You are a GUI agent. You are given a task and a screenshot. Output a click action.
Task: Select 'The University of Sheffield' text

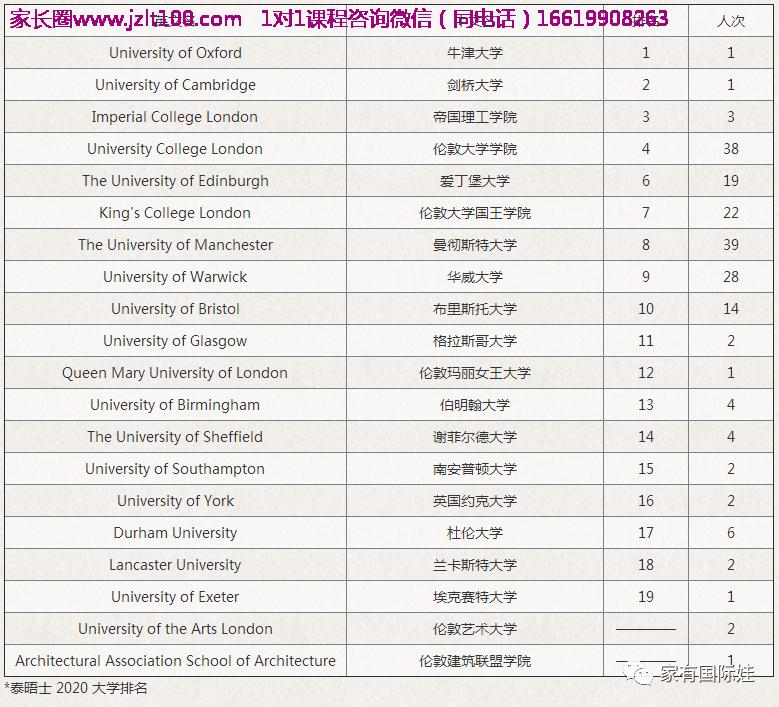click(175, 437)
